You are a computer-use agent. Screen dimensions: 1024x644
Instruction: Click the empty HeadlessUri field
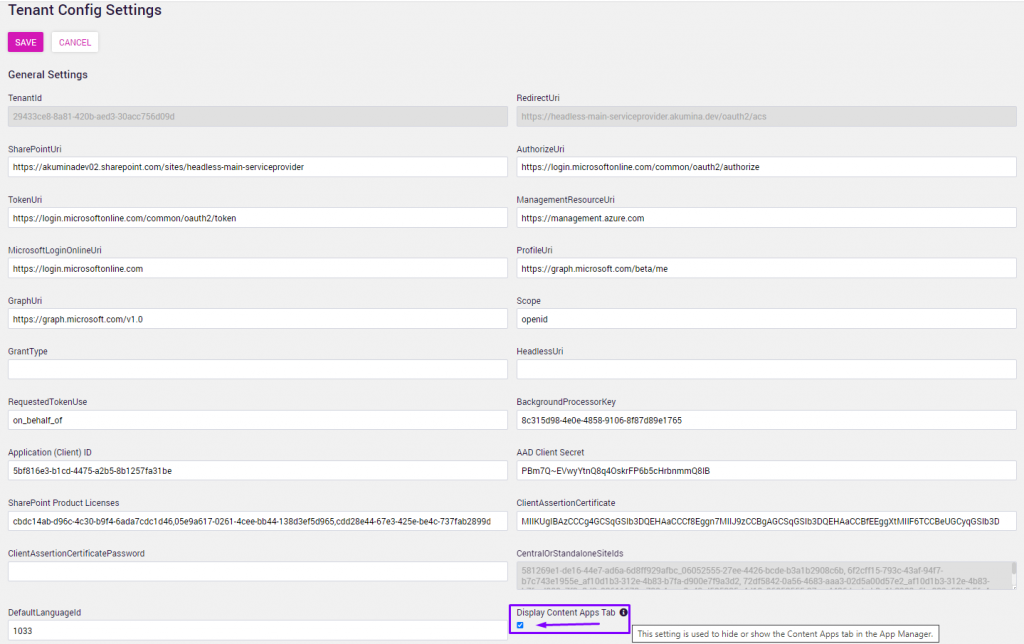pos(765,369)
